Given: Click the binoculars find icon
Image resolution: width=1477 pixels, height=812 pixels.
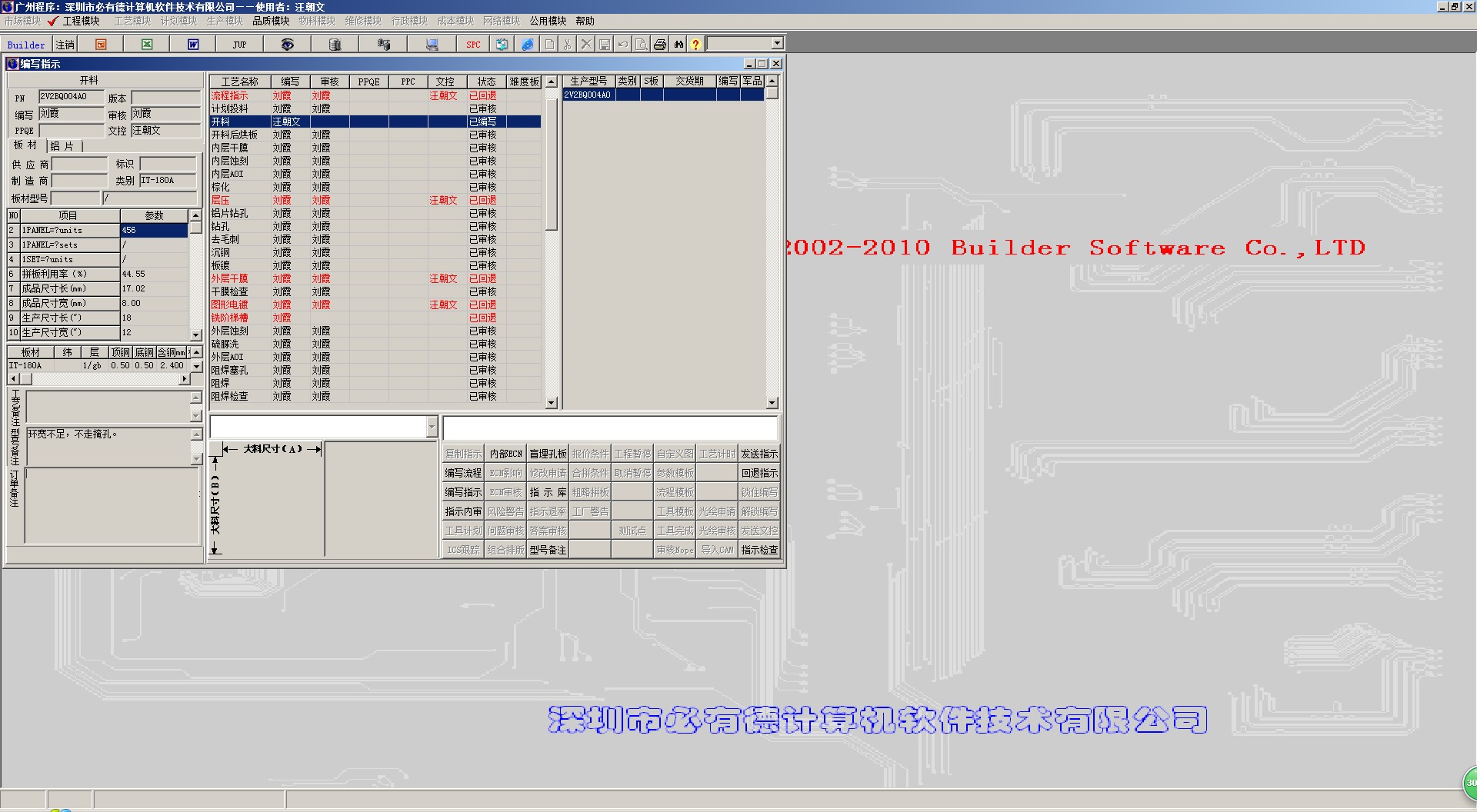Looking at the screenshot, I should pyautogui.click(x=678, y=45).
